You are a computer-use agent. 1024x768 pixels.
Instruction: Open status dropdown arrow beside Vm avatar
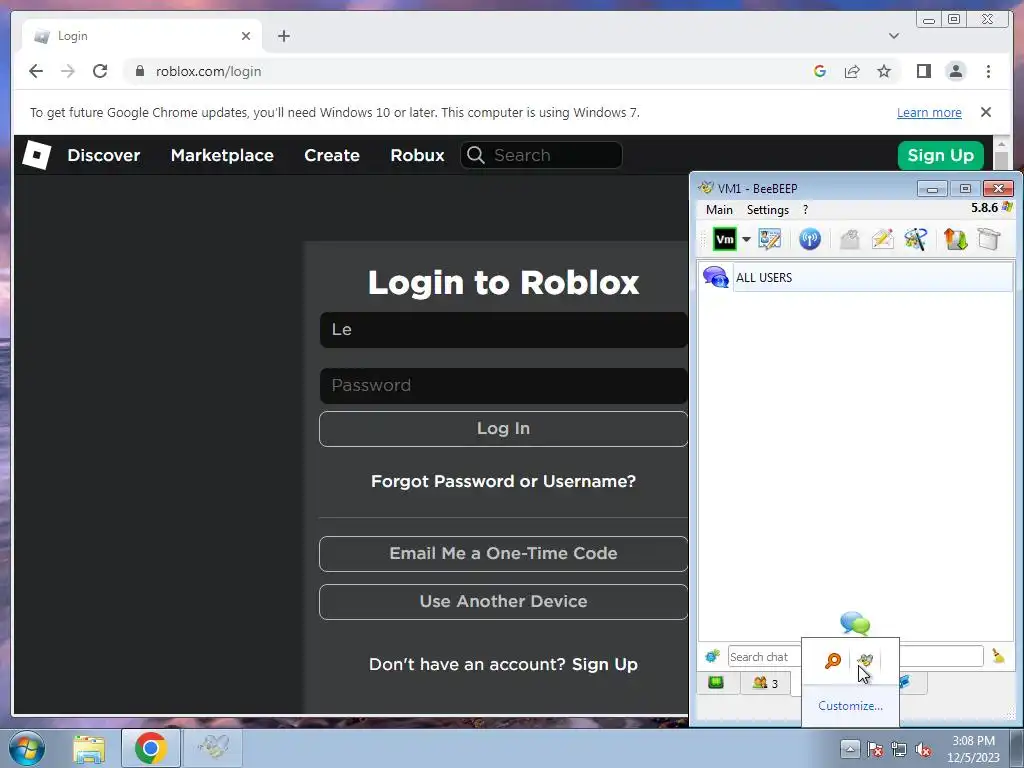(746, 240)
